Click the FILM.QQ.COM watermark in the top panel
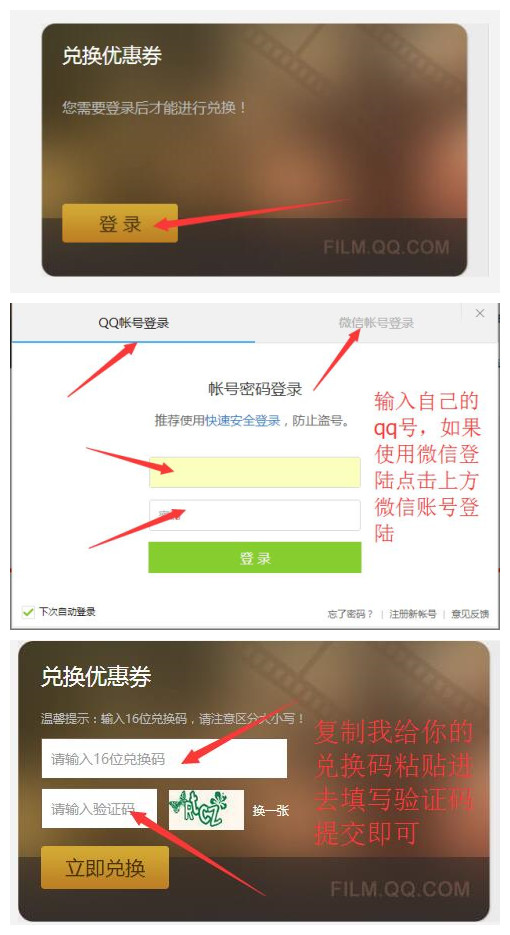The image size is (510, 935). (387, 247)
